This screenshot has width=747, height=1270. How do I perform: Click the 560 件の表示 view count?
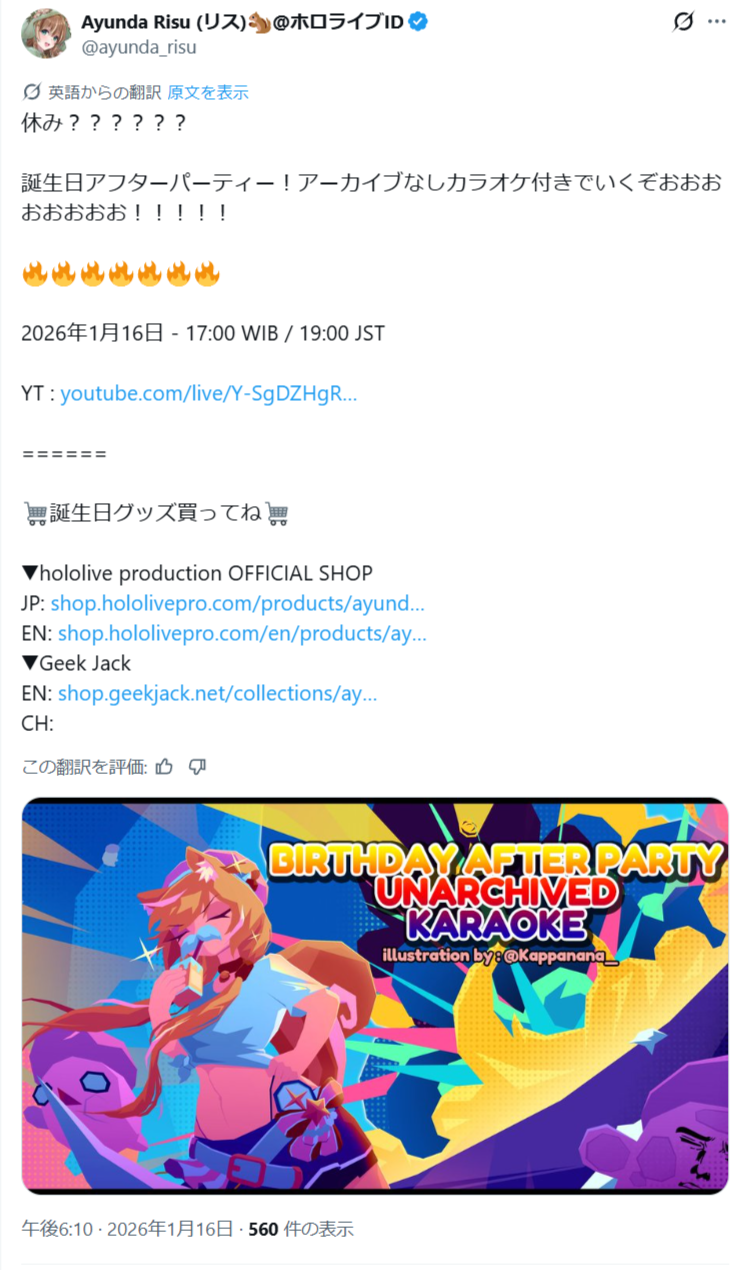click(301, 1228)
